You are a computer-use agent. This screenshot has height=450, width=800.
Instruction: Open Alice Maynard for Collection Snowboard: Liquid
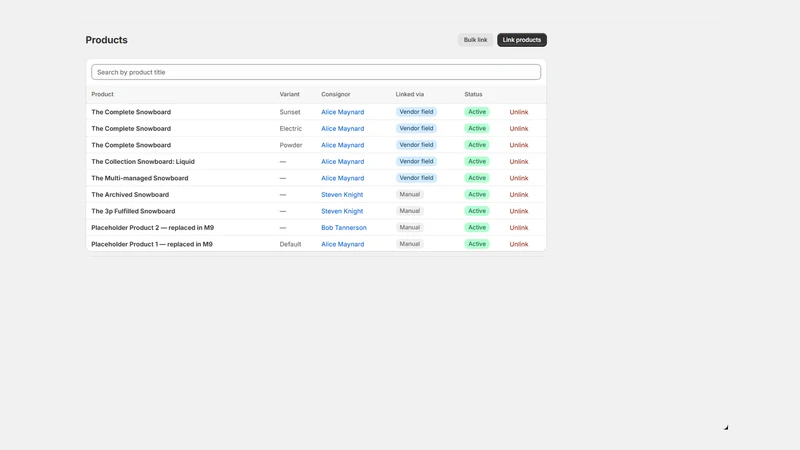(342, 162)
